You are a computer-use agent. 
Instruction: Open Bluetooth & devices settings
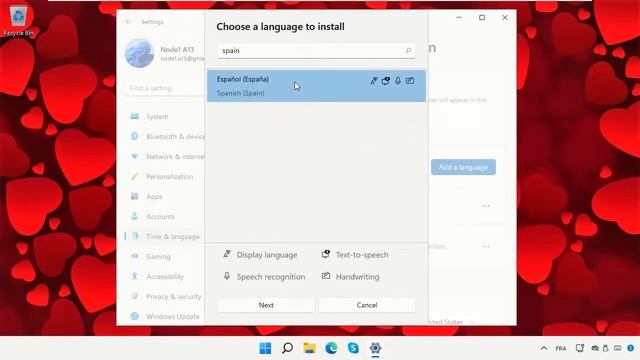[176, 137]
